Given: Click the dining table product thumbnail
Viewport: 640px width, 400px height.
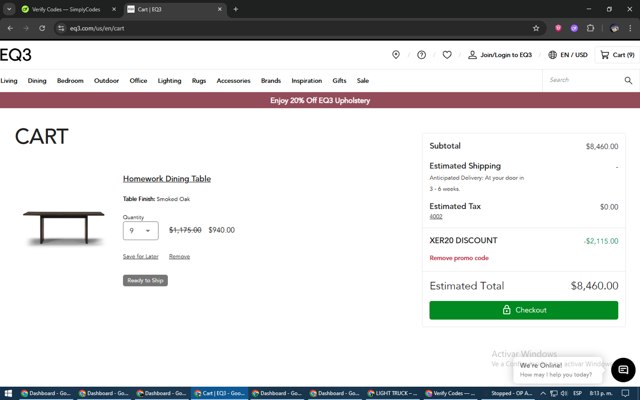Looking at the screenshot, I should pyautogui.click(x=64, y=227).
